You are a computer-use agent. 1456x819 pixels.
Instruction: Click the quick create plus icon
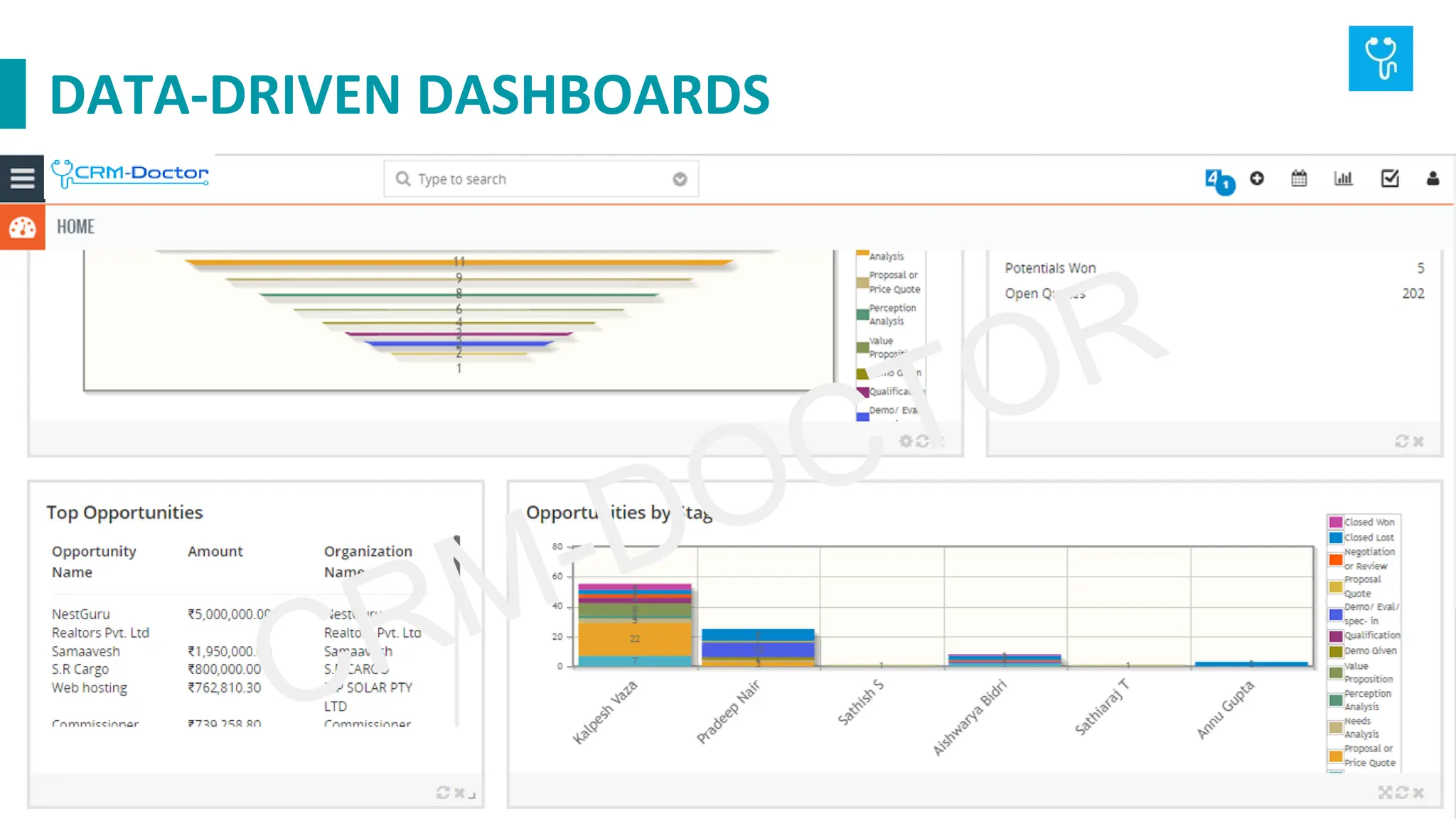click(x=1257, y=178)
